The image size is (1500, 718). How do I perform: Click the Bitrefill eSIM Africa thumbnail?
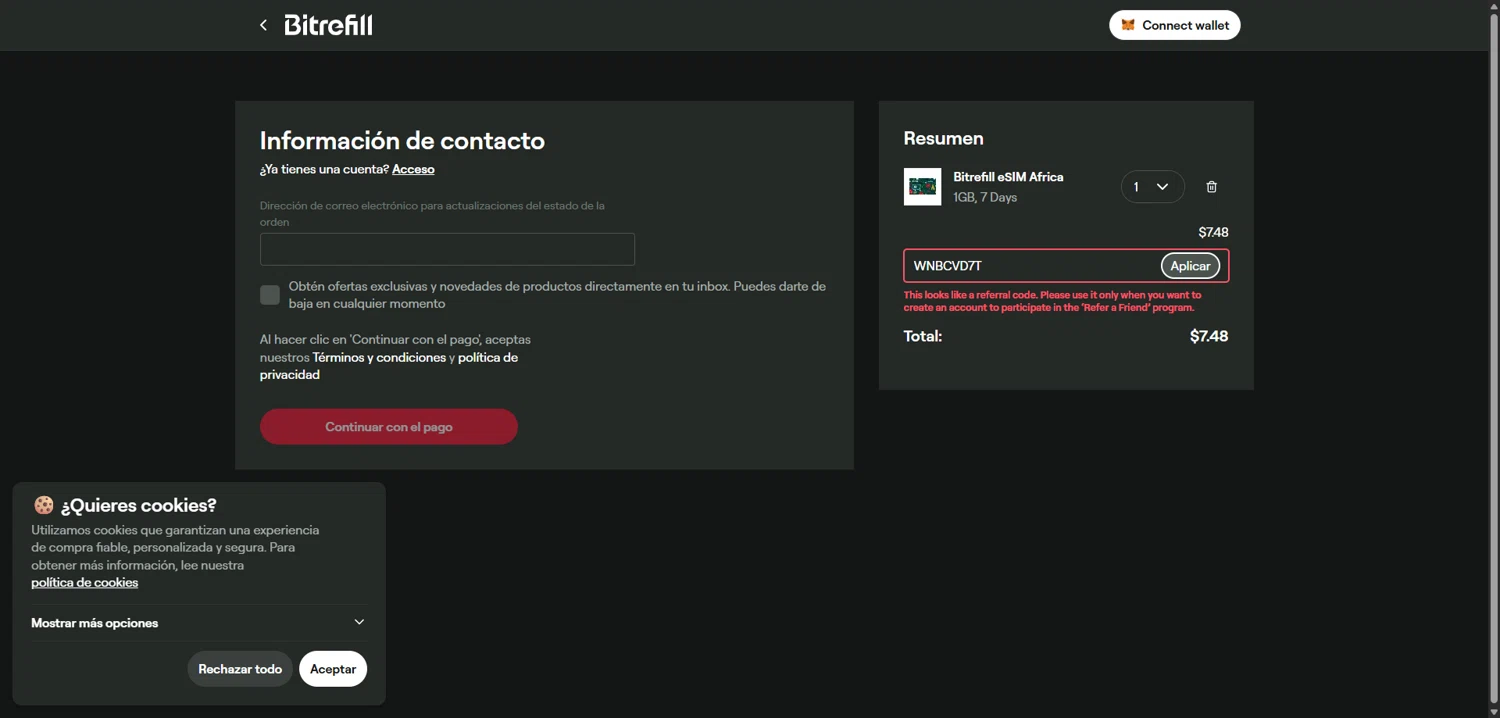pos(922,187)
